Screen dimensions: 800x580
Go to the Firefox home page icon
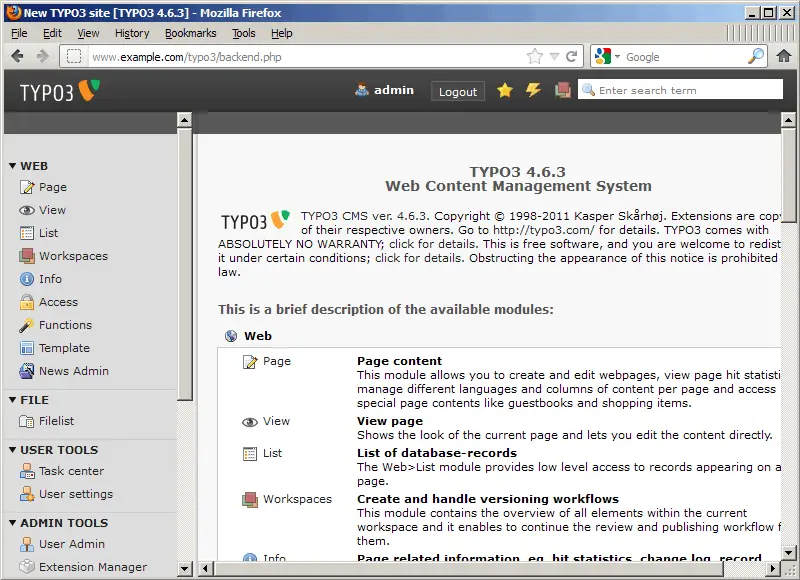coord(784,56)
